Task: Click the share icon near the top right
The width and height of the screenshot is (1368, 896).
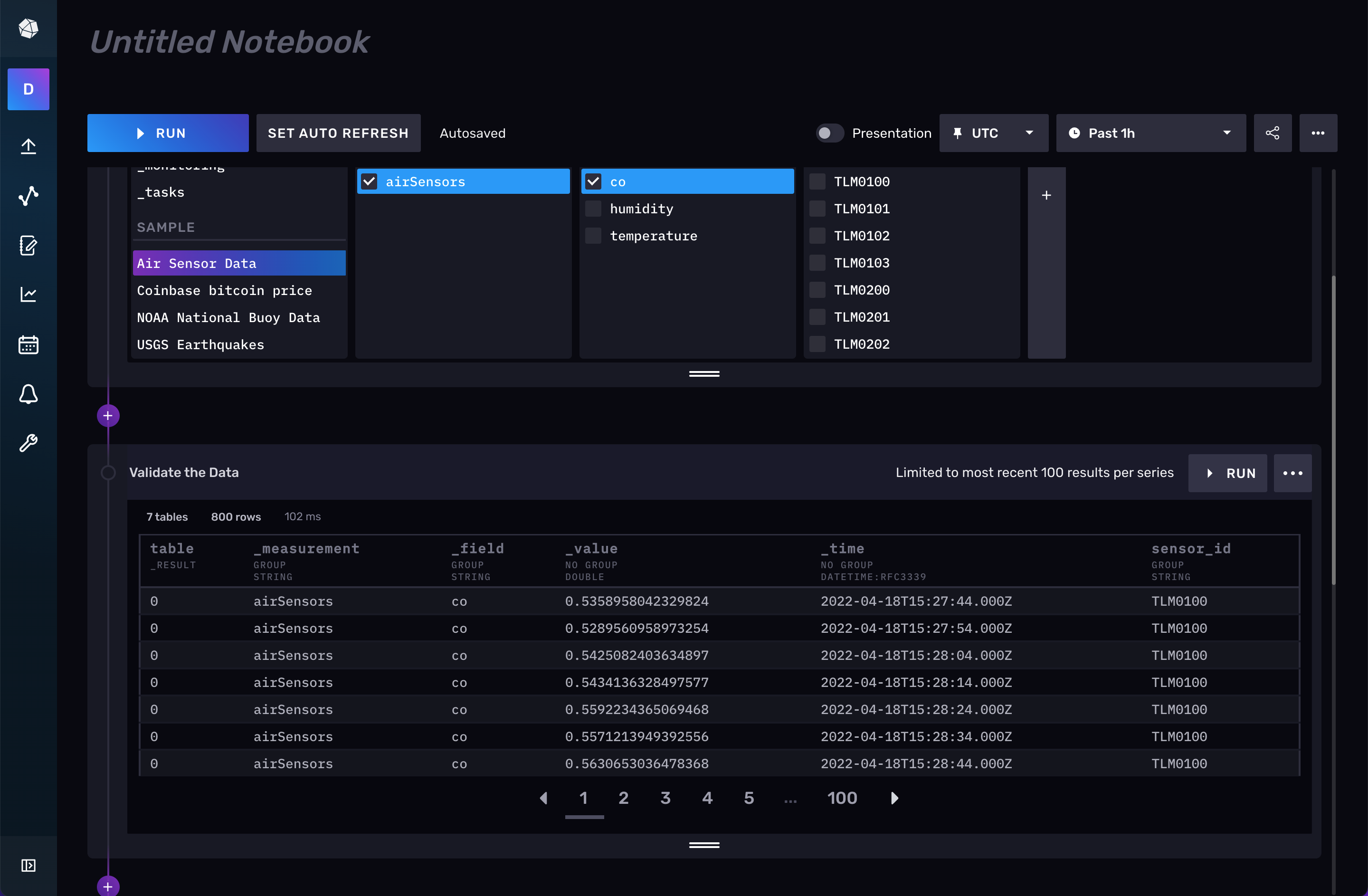Action: [1273, 133]
